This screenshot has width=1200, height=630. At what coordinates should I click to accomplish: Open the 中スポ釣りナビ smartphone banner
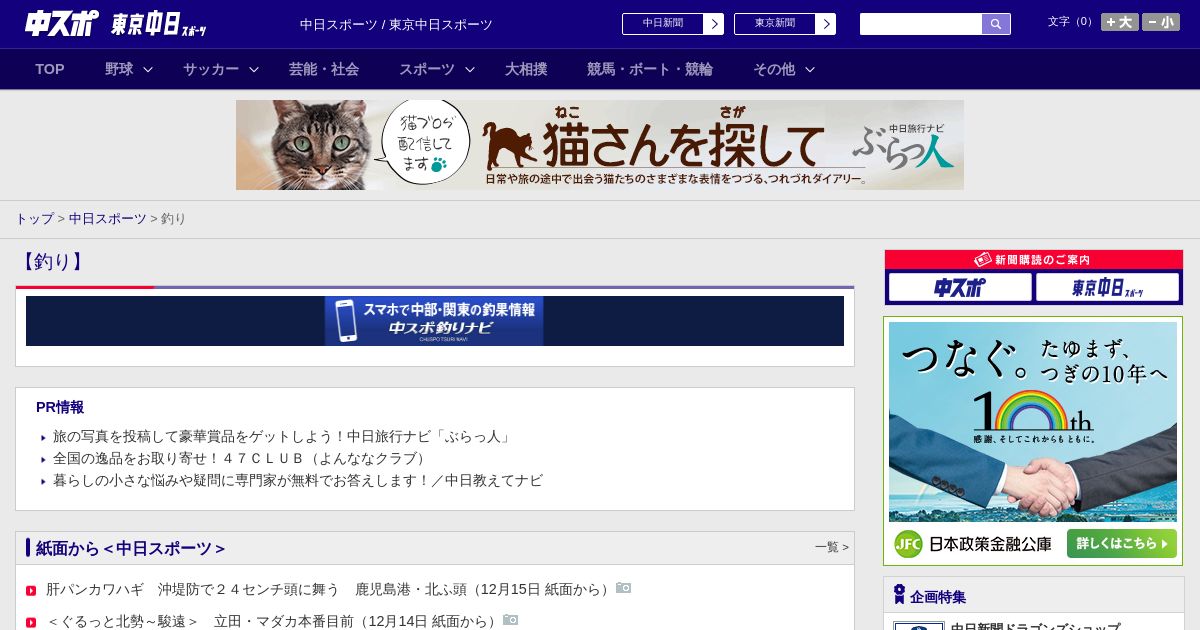pos(434,321)
